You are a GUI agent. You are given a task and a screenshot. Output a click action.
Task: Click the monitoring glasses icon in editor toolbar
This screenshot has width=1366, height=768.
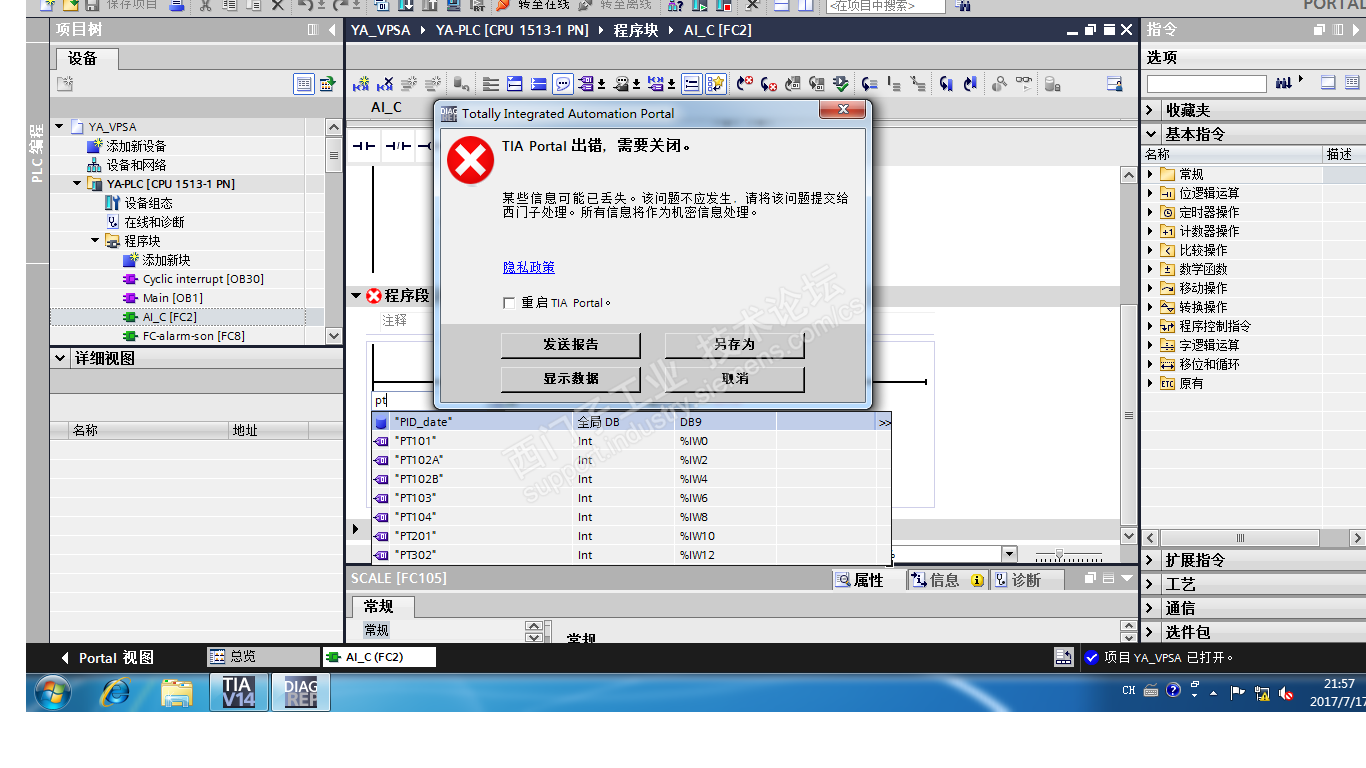1023,84
